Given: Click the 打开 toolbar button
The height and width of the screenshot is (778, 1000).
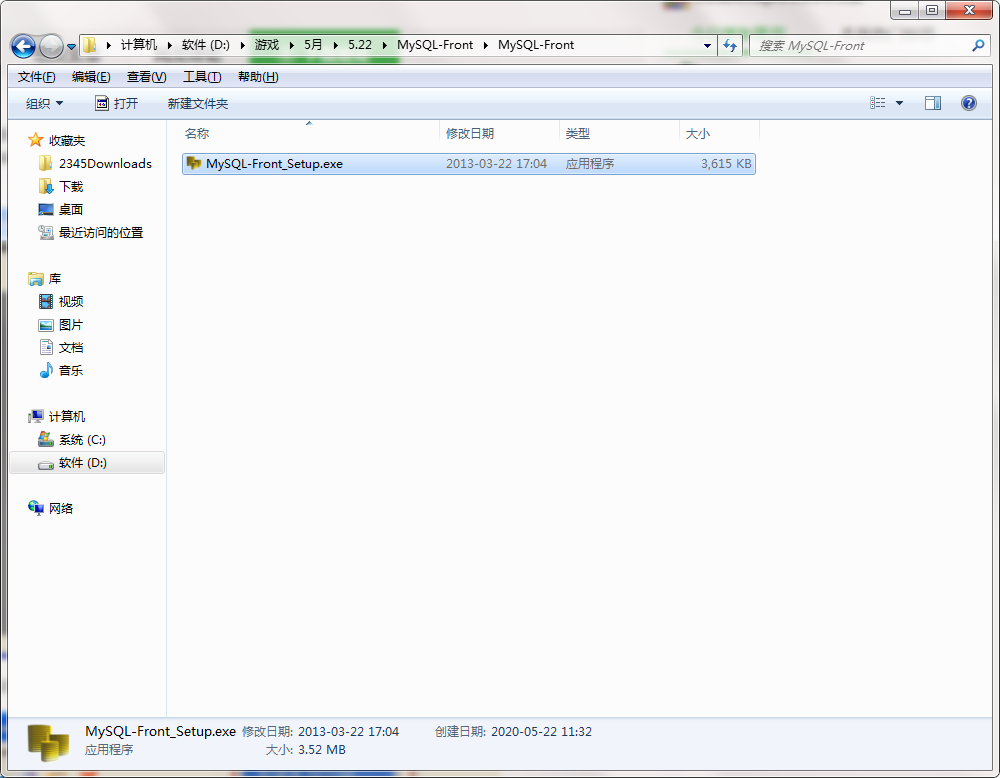Looking at the screenshot, I should [117, 103].
